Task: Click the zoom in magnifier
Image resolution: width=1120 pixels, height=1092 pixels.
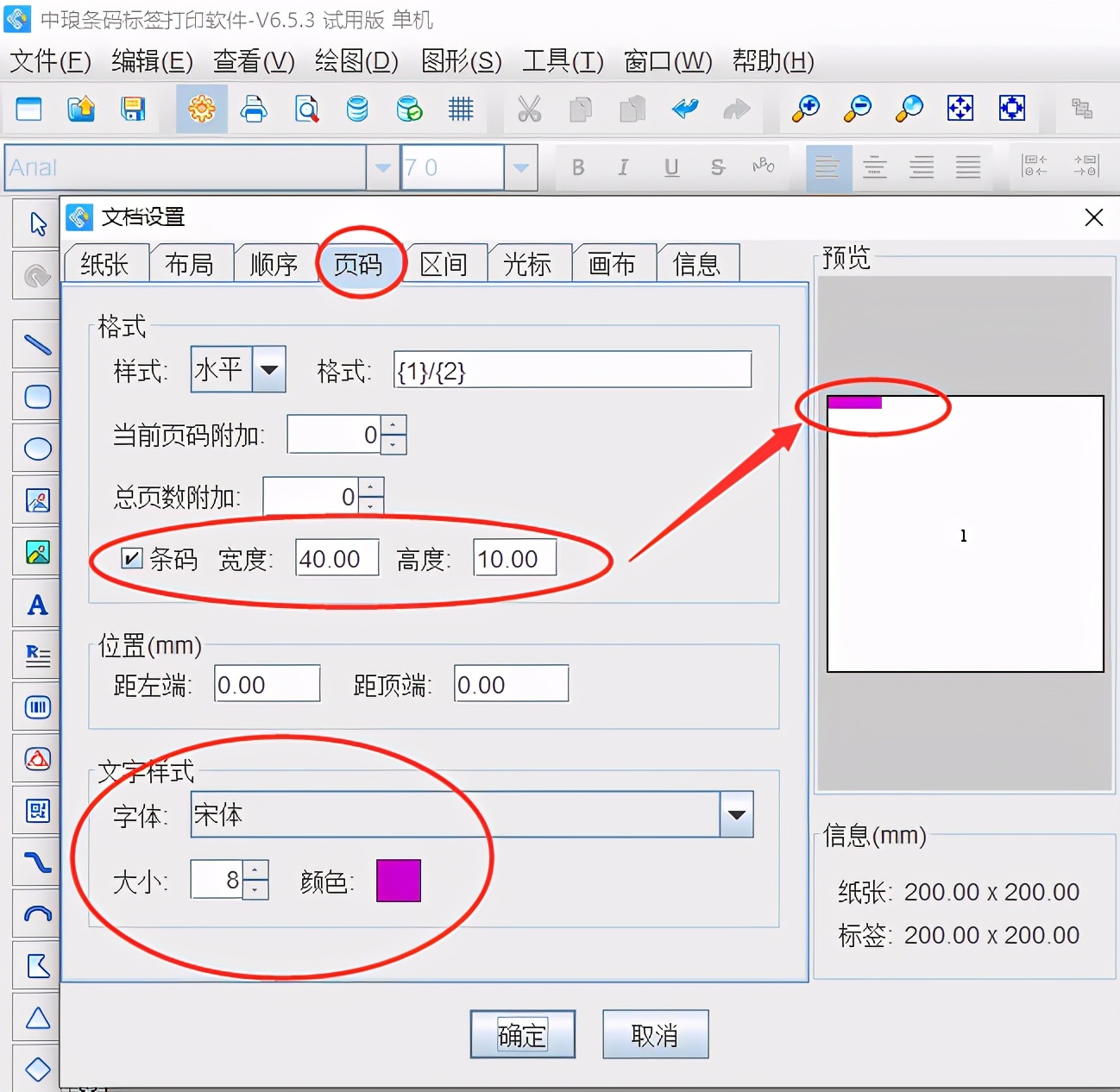Action: click(806, 109)
